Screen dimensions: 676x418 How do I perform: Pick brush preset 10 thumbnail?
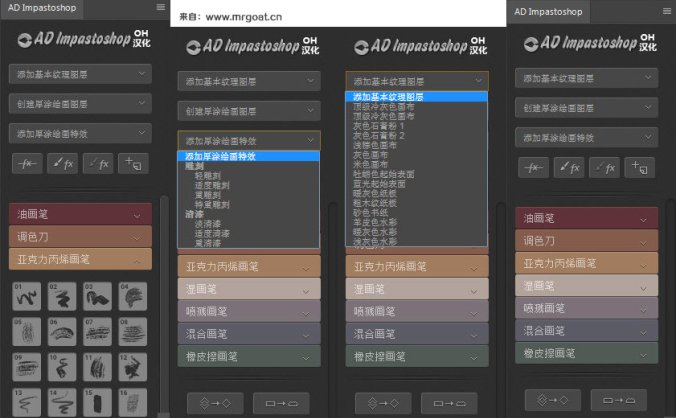click(61, 367)
